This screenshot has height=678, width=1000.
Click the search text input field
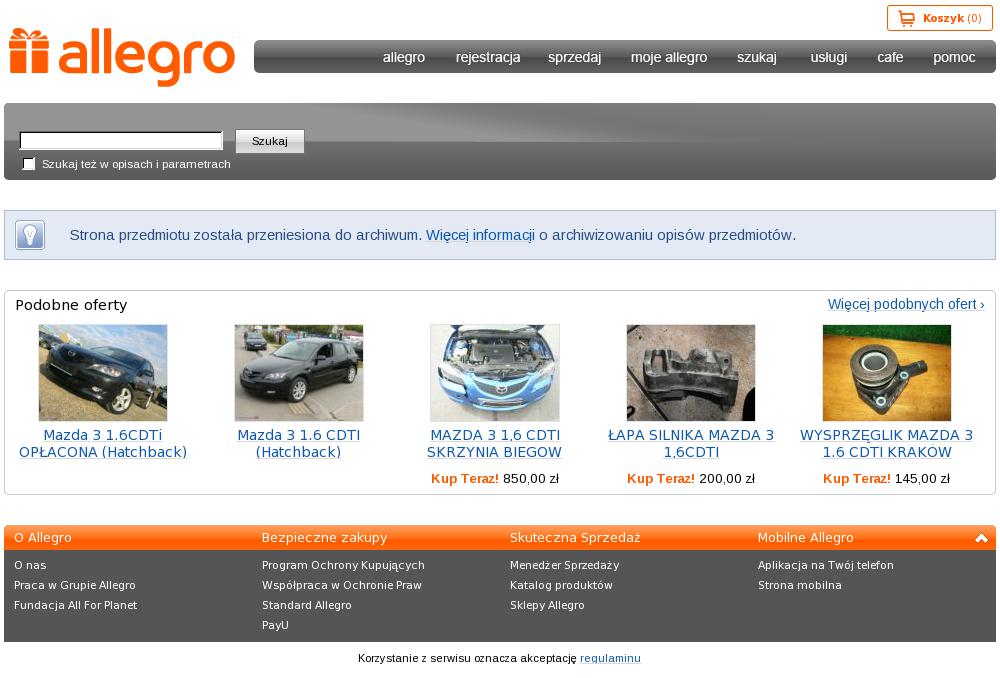121,140
